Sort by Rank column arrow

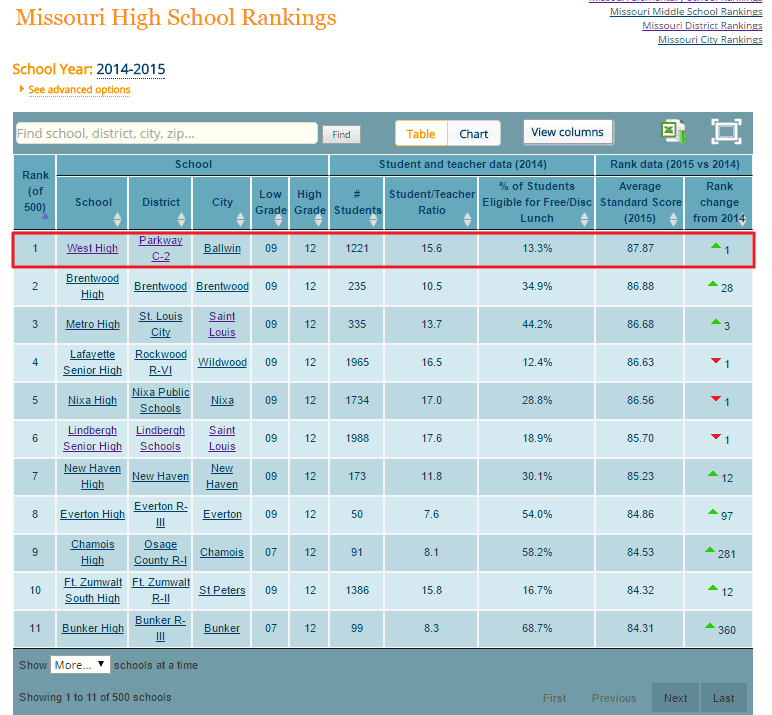pyautogui.click(x=44, y=214)
